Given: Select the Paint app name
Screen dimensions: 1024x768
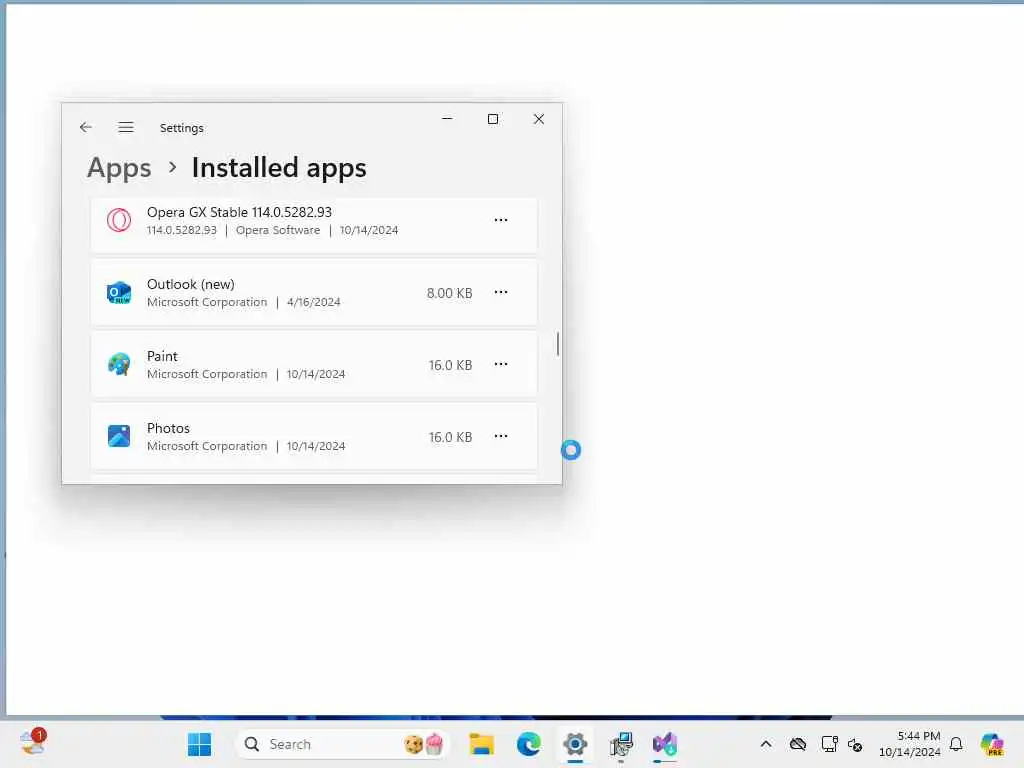Looking at the screenshot, I should pyautogui.click(x=162, y=356).
